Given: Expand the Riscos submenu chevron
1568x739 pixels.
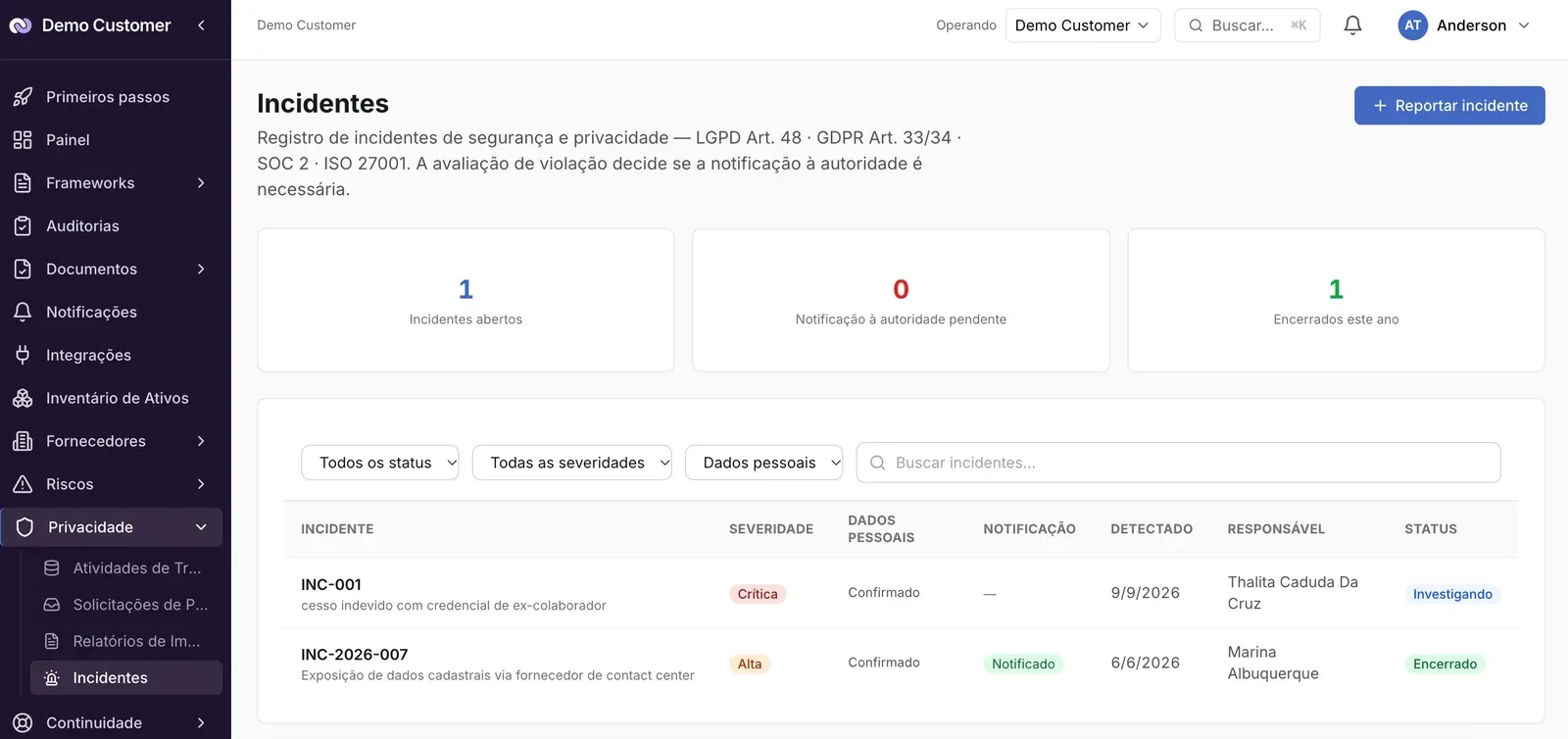Looking at the screenshot, I should [201, 485].
